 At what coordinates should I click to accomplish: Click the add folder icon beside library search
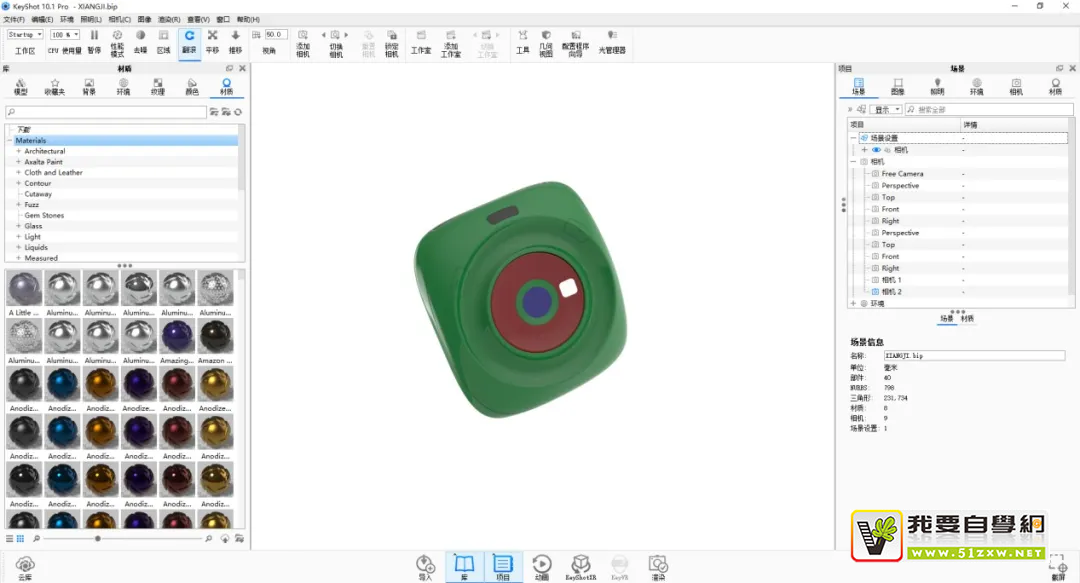point(214,112)
